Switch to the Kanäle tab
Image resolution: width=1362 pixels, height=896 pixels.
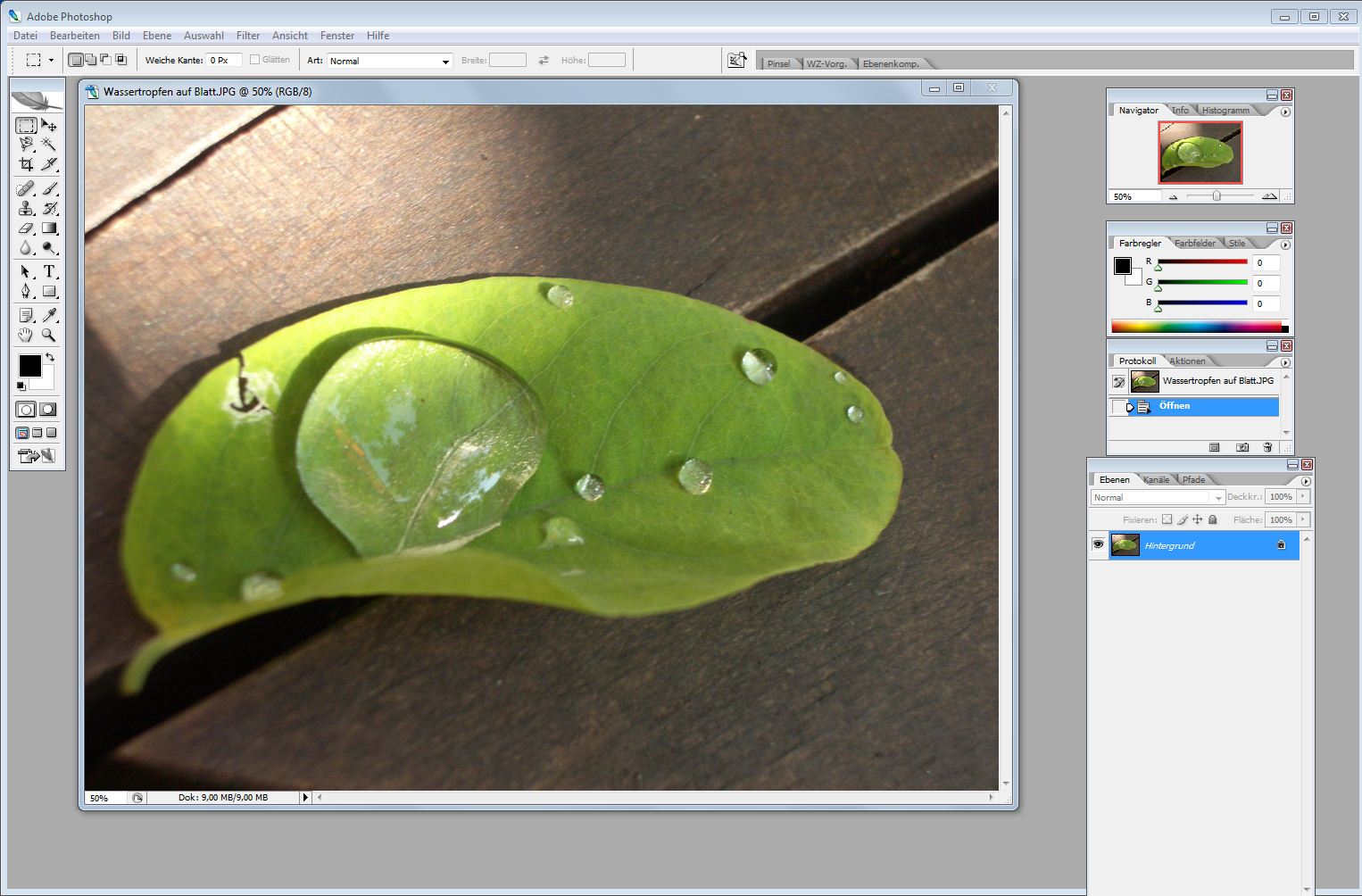pyautogui.click(x=1156, y=479)
